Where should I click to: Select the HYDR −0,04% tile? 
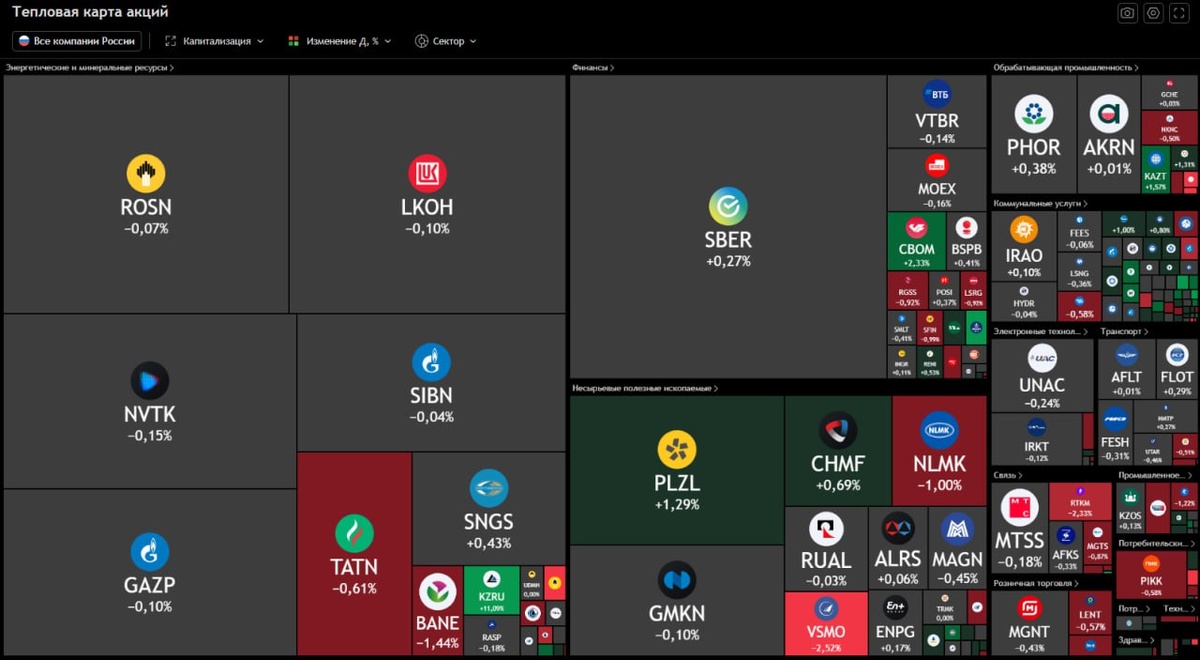pos(1024,302)
